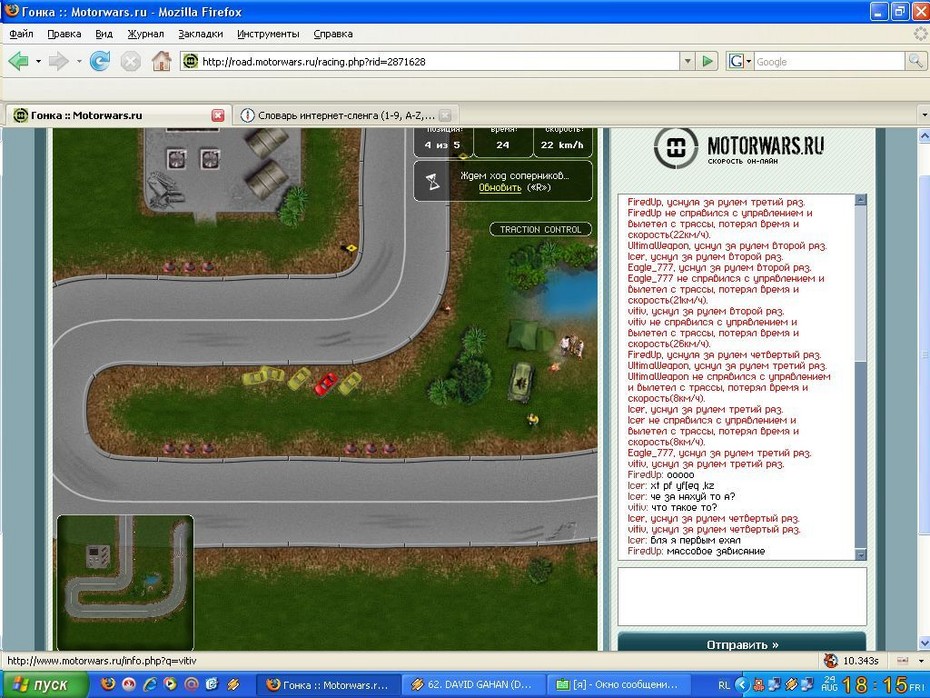Click the page scrollbar up arrow
This screenshot has width=930, height=698.
pyautogui.click(x=924, y=136)
